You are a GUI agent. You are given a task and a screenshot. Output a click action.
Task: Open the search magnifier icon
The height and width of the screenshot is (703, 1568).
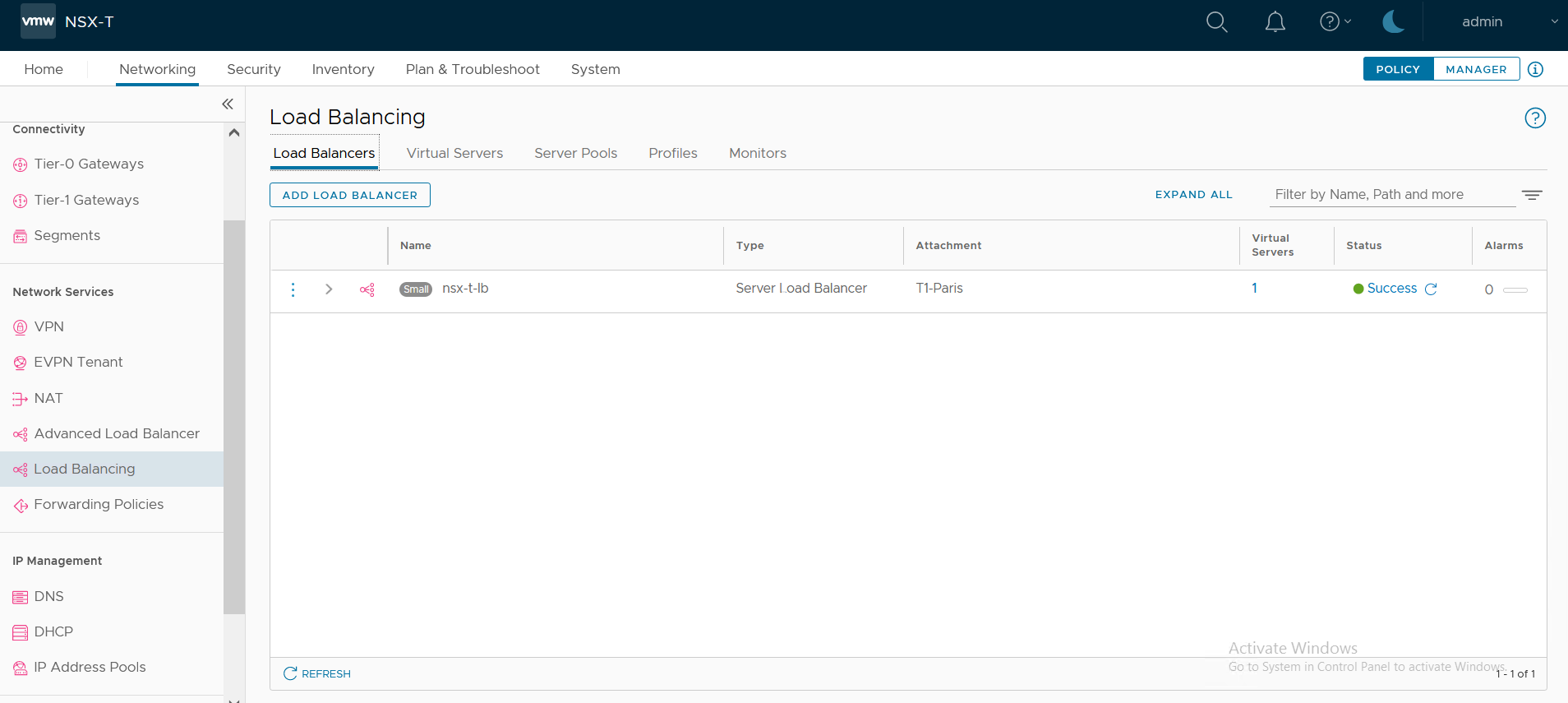(x=1216, y=22)
